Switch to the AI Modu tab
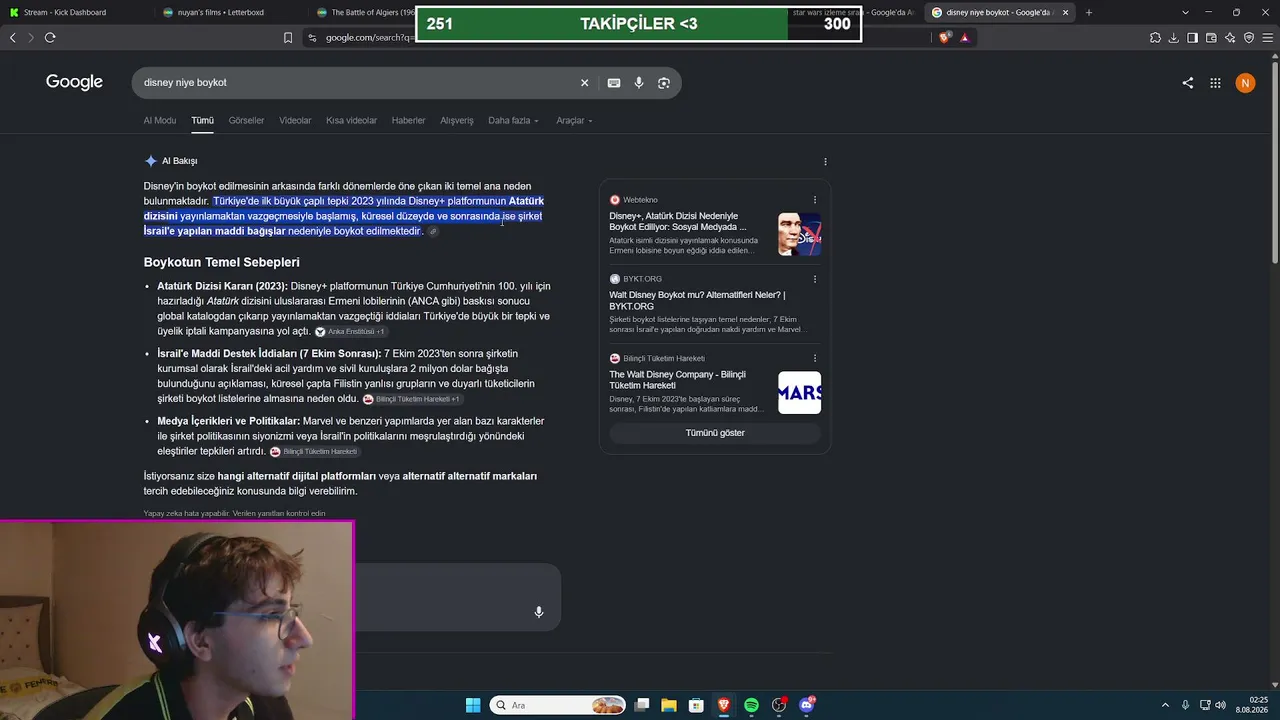The width and height of the screenshot is (1280, 720). click(x=160, y=121)
